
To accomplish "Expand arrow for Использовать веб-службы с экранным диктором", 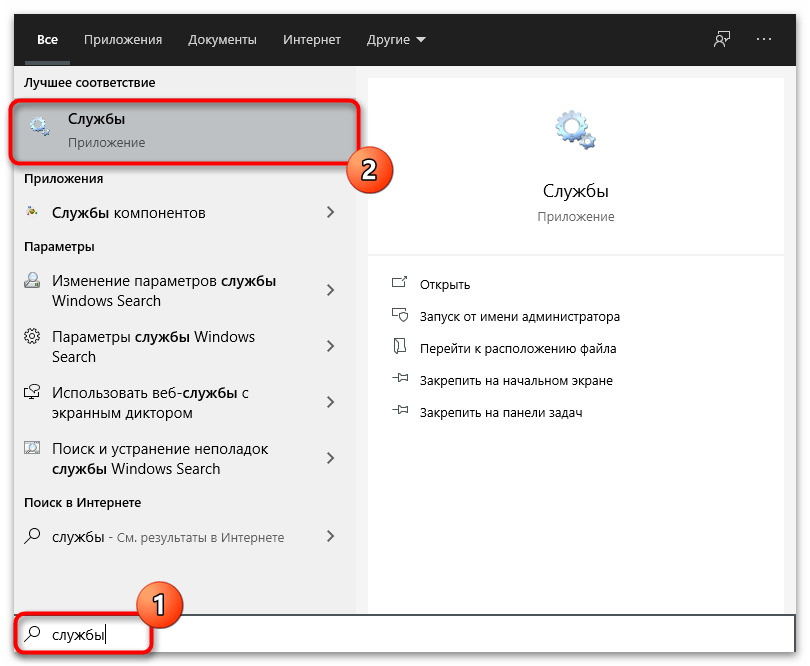I will (331, 402).
